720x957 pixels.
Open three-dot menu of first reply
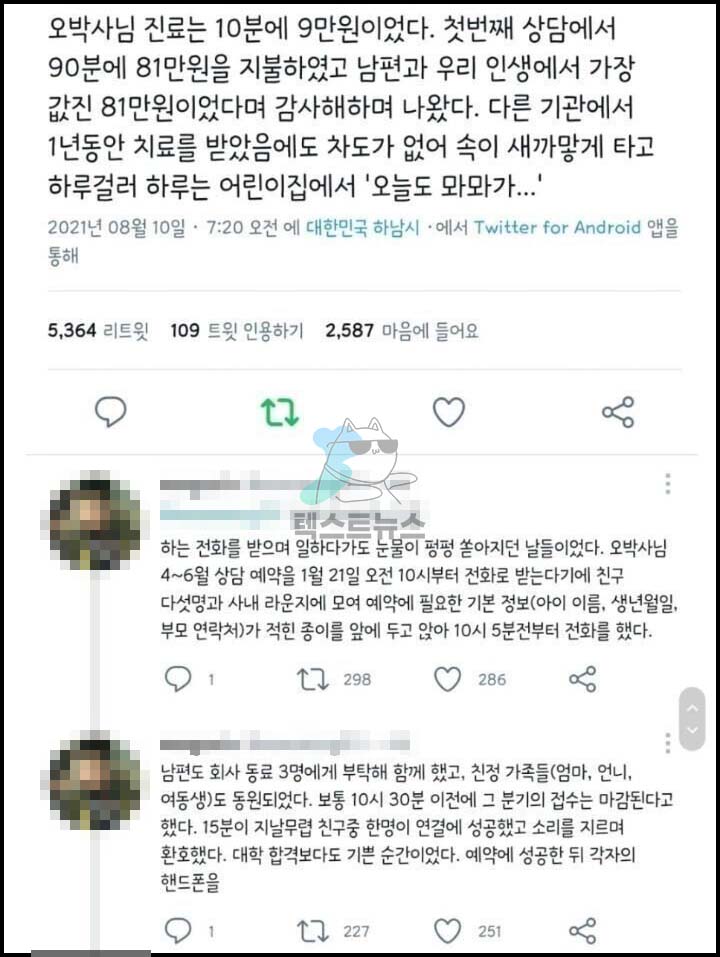pos(668,483)
